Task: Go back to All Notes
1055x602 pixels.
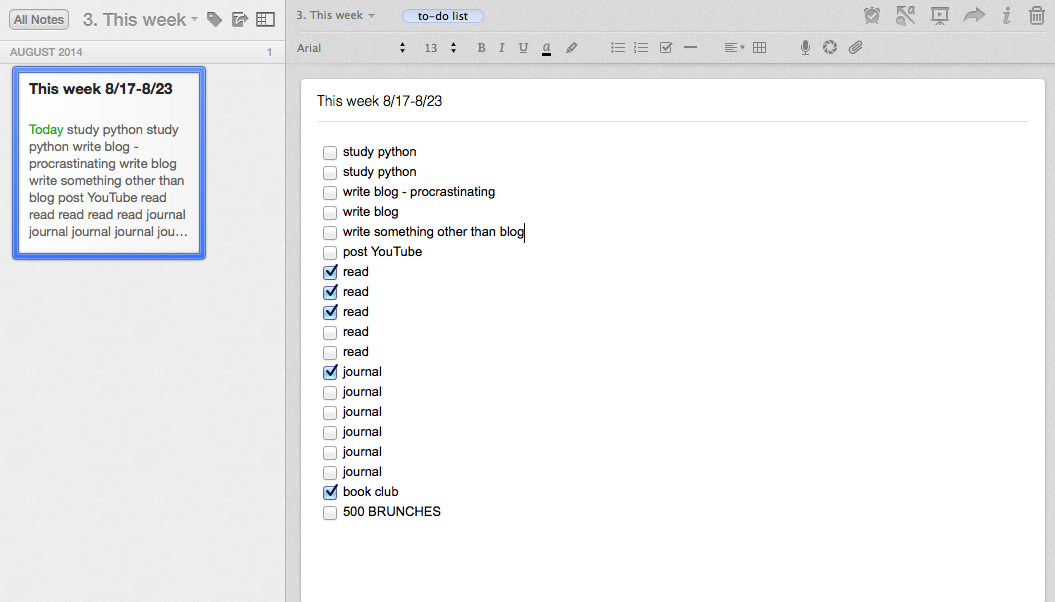Action: pyautogui.click(x=39, y=19)
